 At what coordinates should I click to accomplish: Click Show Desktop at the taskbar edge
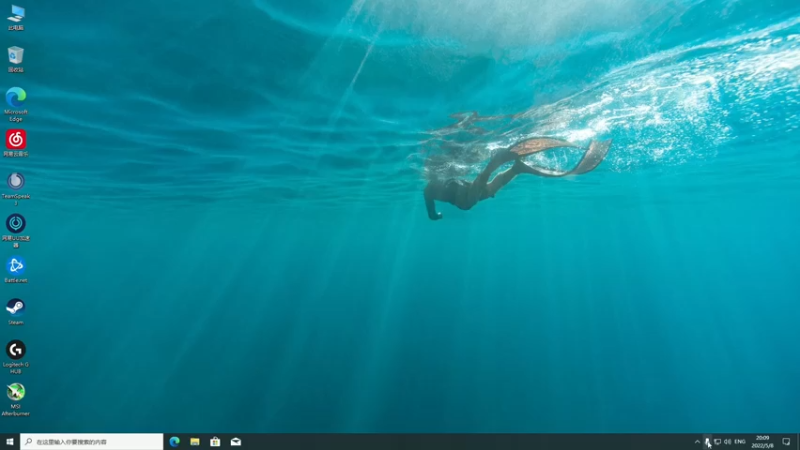pyautogui.click(x=798, y=442)
